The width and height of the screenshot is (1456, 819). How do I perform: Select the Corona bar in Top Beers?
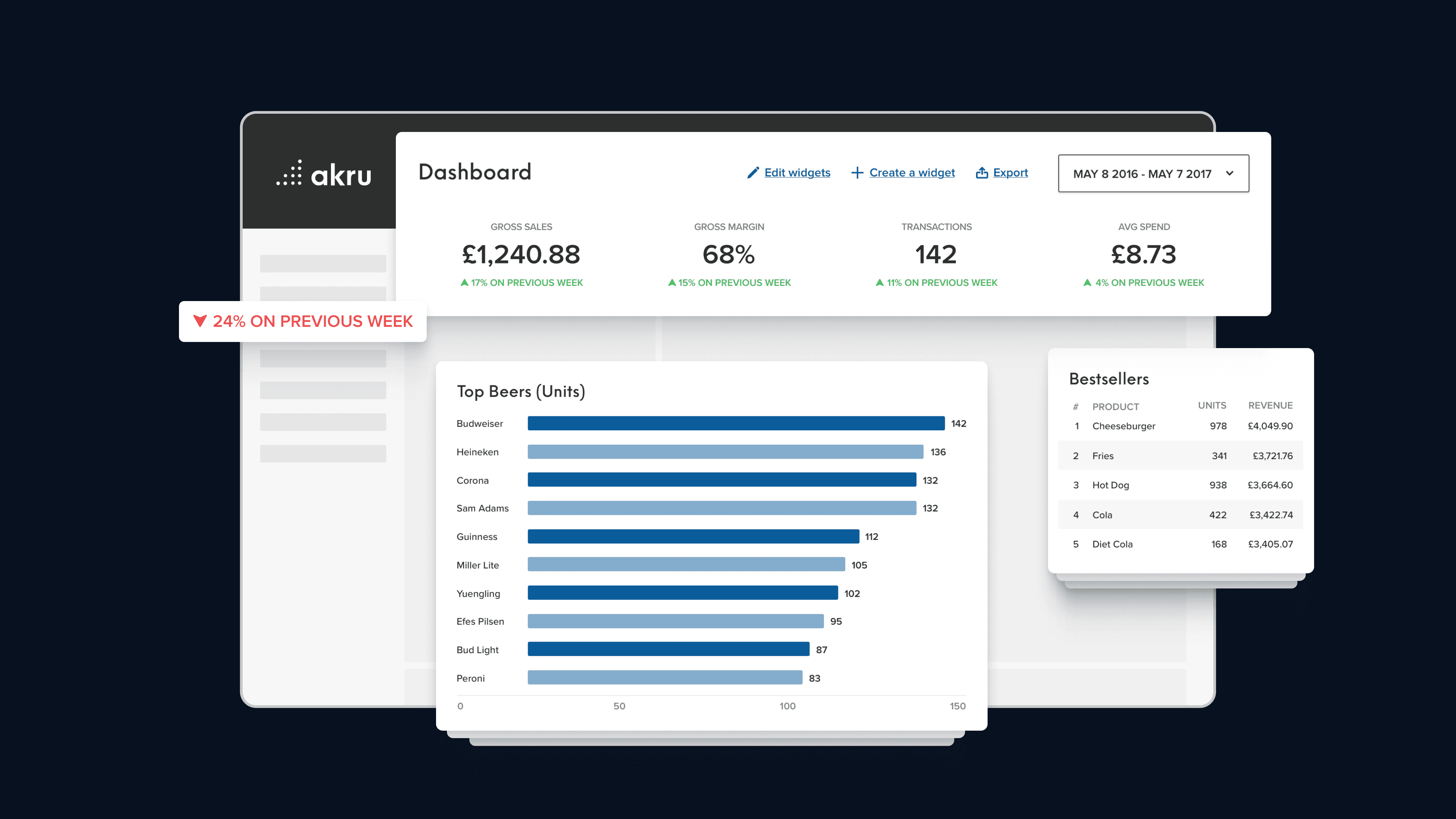722,480
